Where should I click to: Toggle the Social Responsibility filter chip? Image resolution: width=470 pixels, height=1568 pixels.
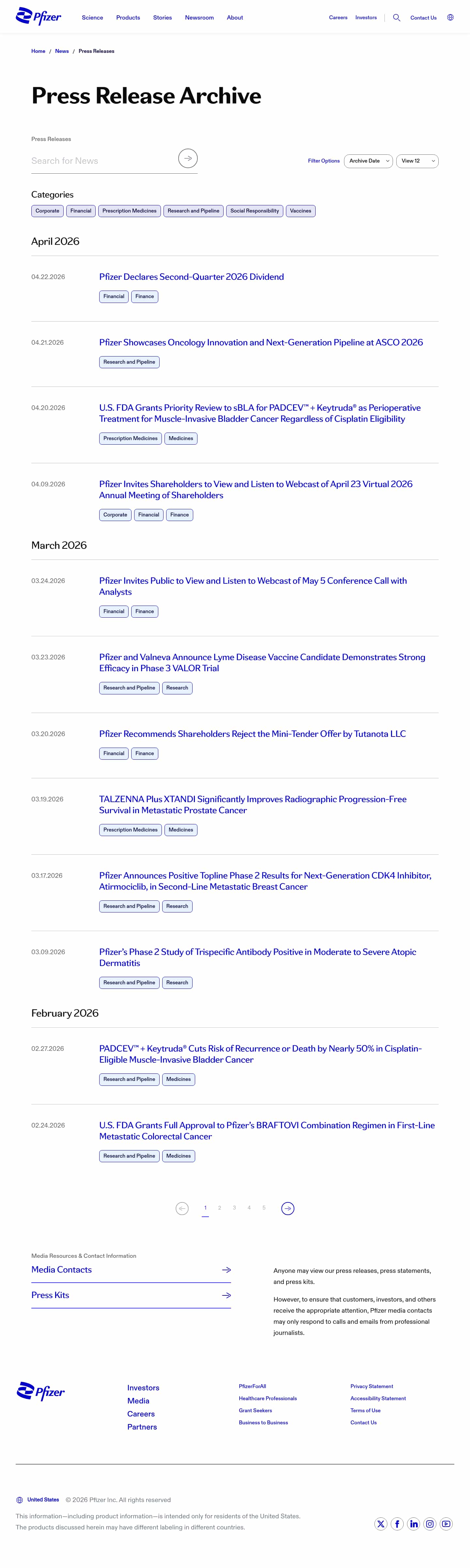point(255,211)
